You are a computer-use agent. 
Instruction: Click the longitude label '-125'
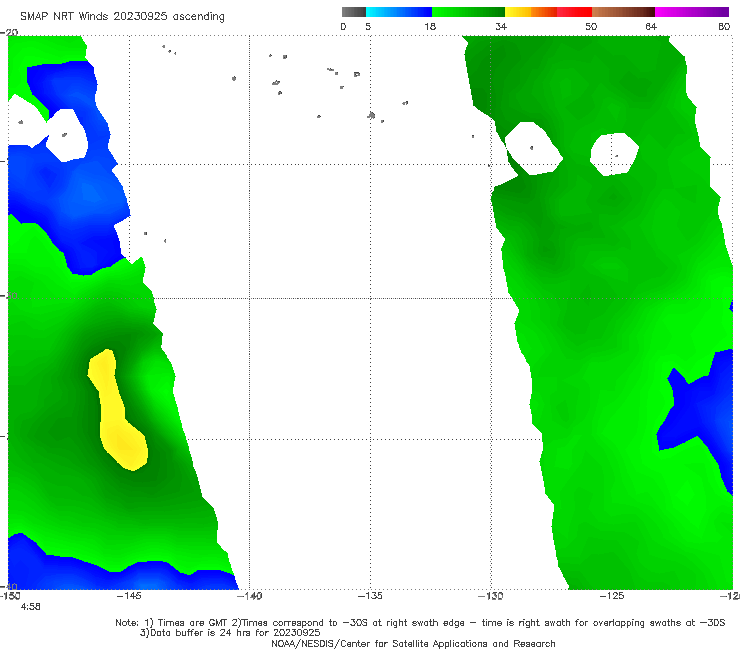pos(612,596)
